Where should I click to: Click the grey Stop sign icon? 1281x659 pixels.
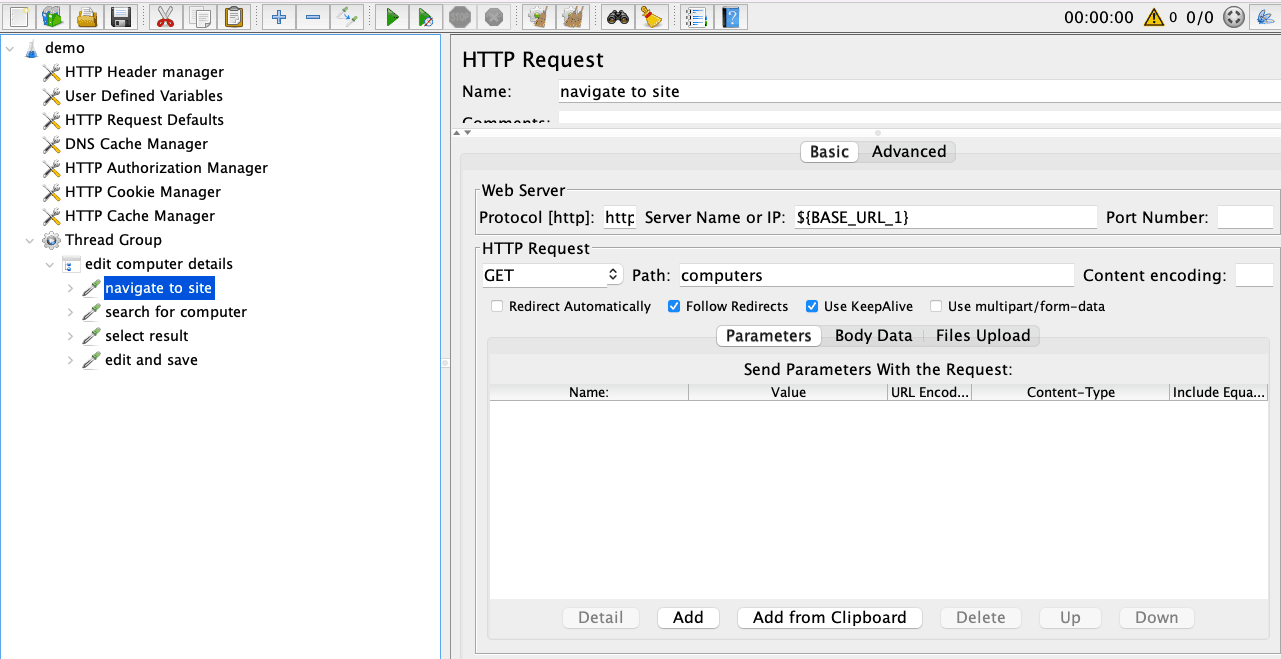click(459, 16)
